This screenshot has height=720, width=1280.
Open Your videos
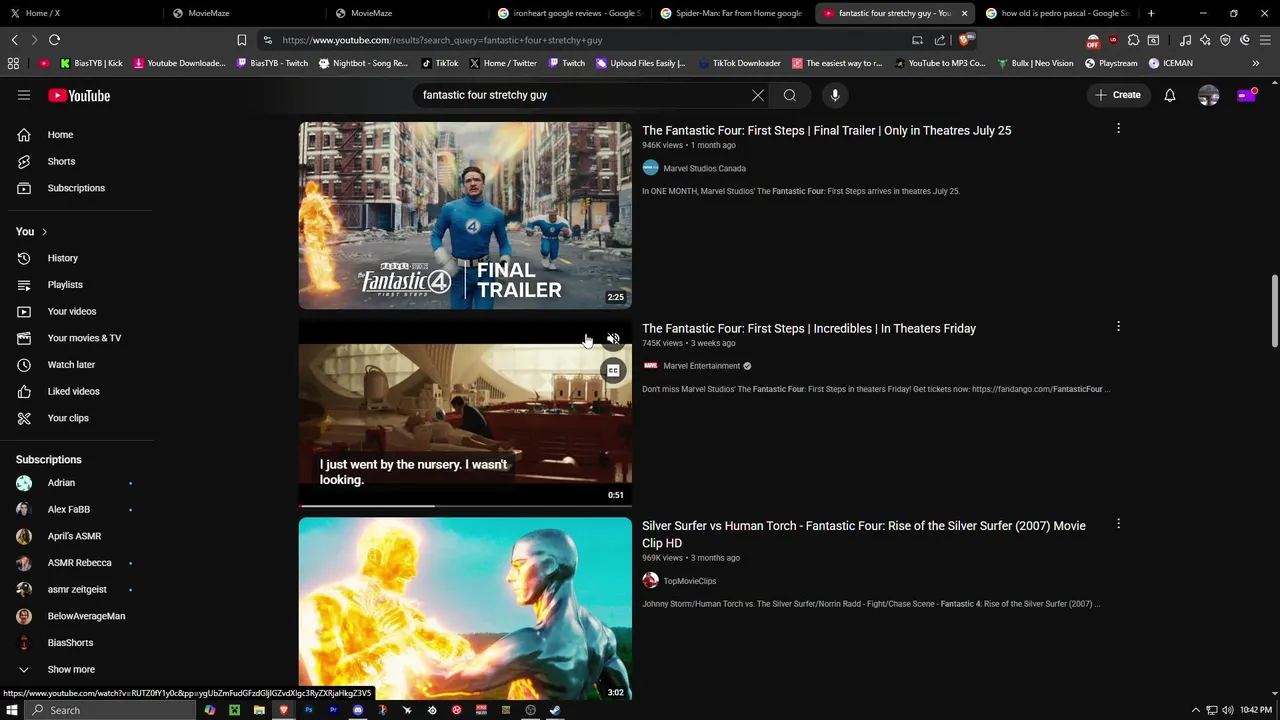point(72,311)
